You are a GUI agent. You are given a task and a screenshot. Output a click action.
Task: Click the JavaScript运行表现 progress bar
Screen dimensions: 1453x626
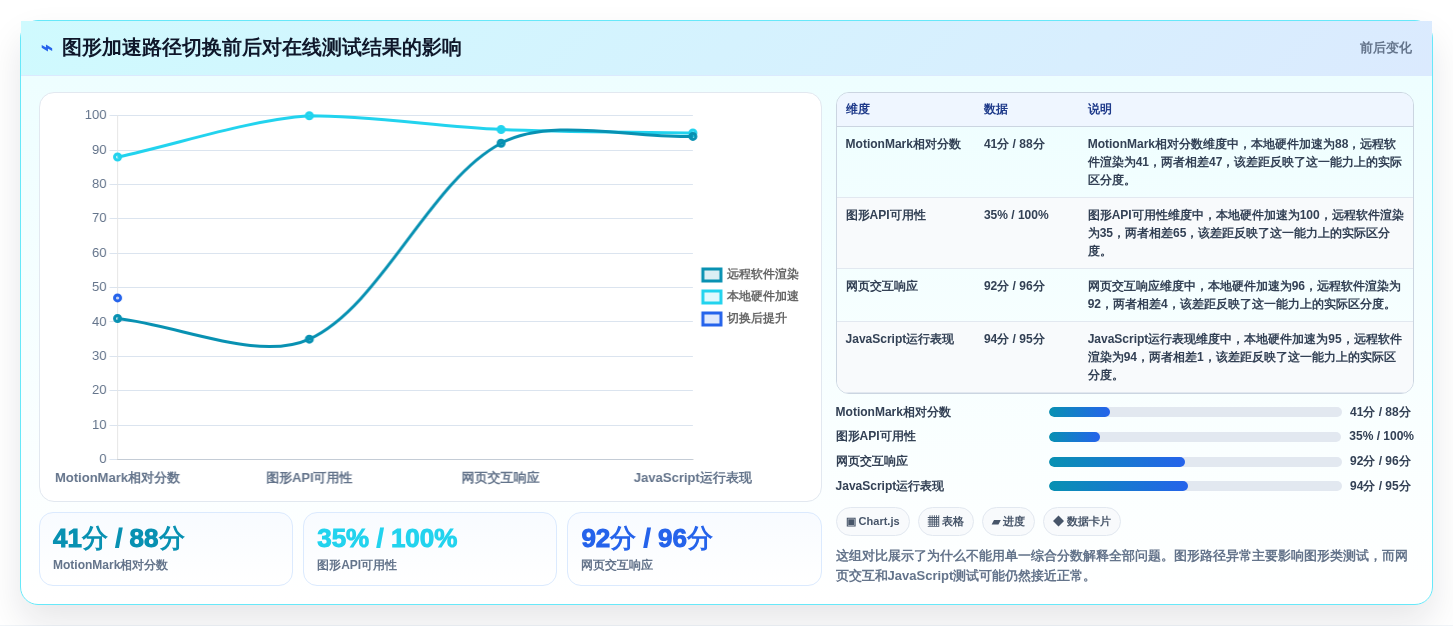point(1195,486)
